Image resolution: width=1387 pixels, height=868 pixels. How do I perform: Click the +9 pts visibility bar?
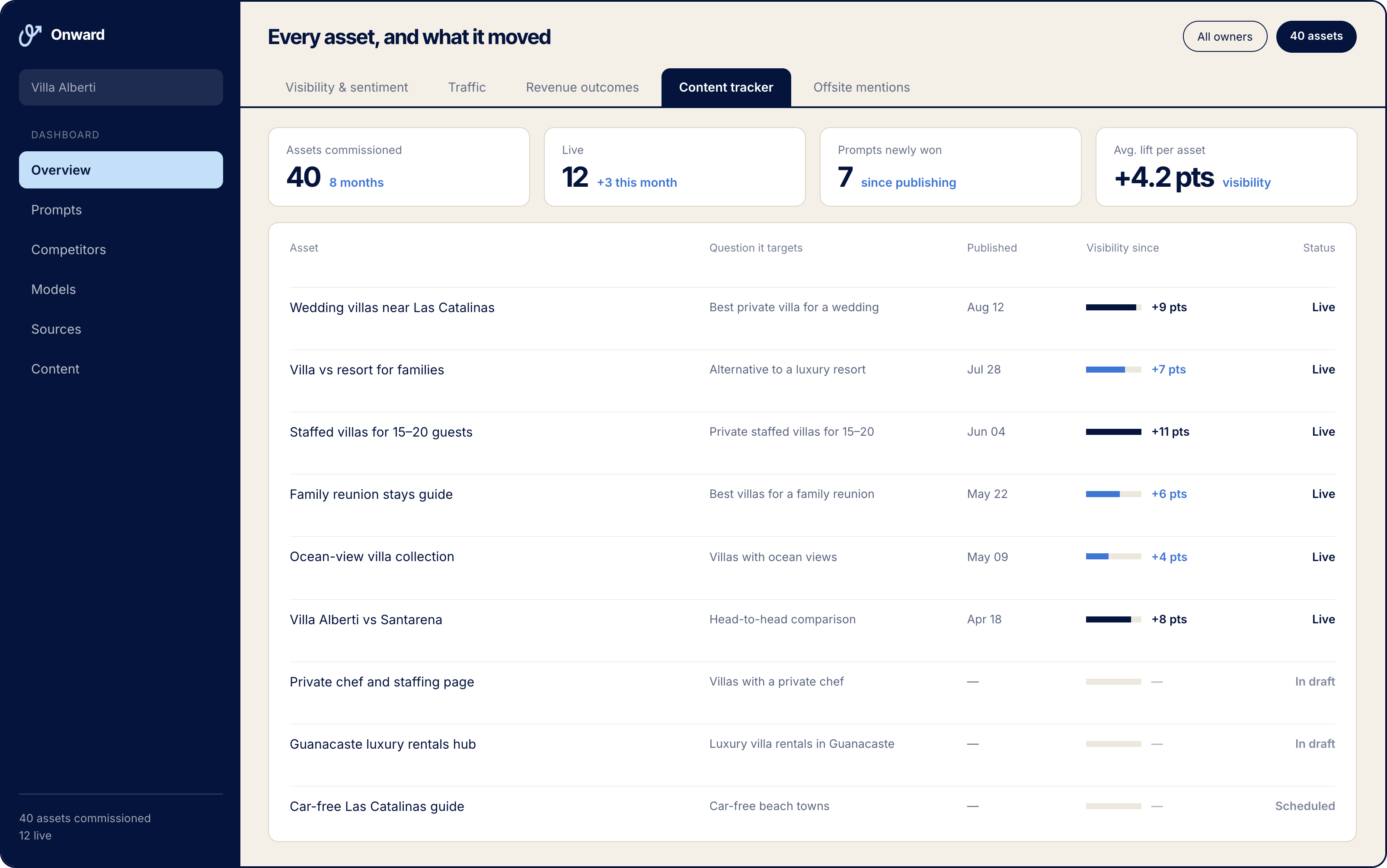point(1113,308)
